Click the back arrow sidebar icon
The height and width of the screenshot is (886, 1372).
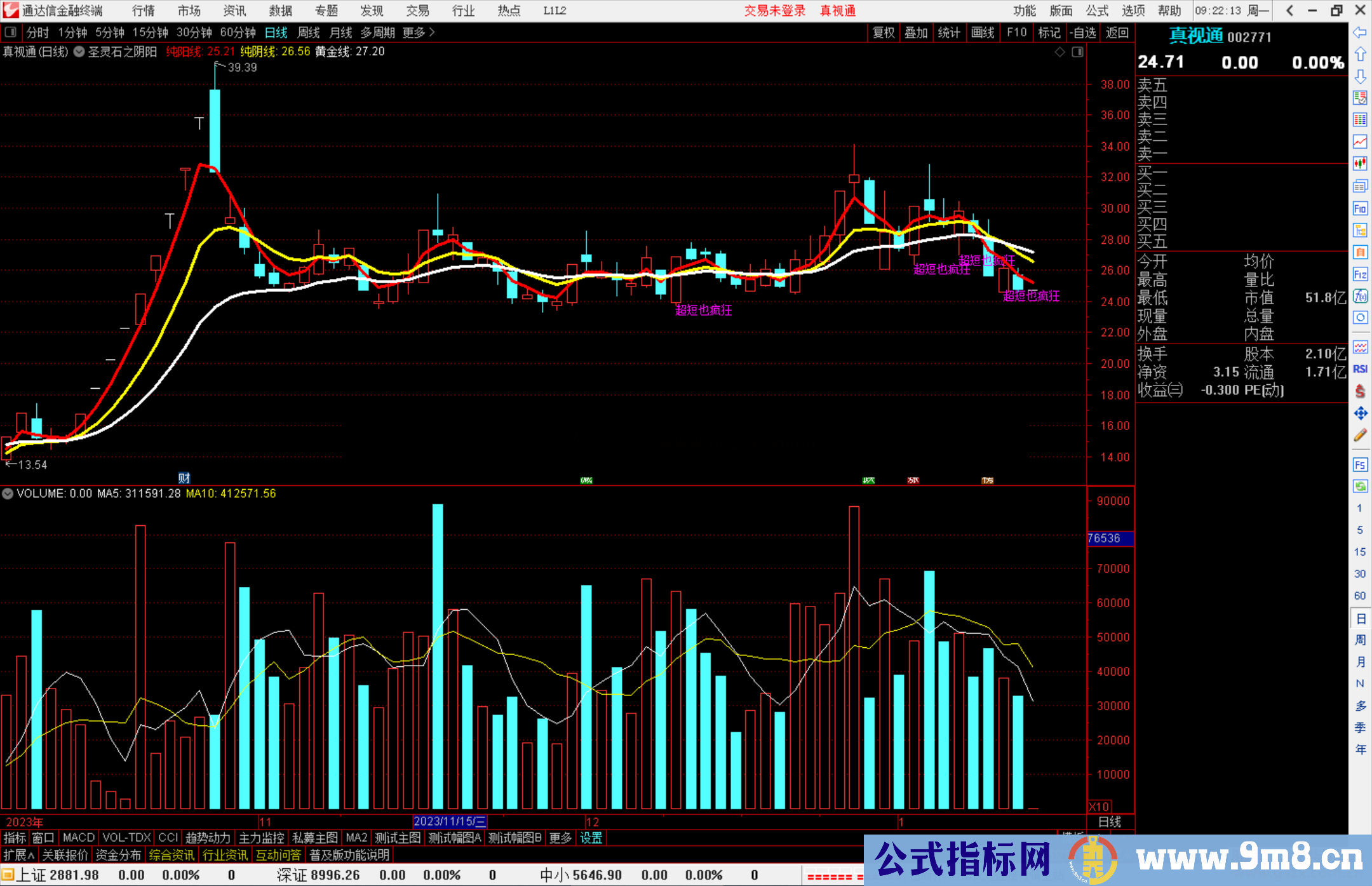click(1360, 32)
